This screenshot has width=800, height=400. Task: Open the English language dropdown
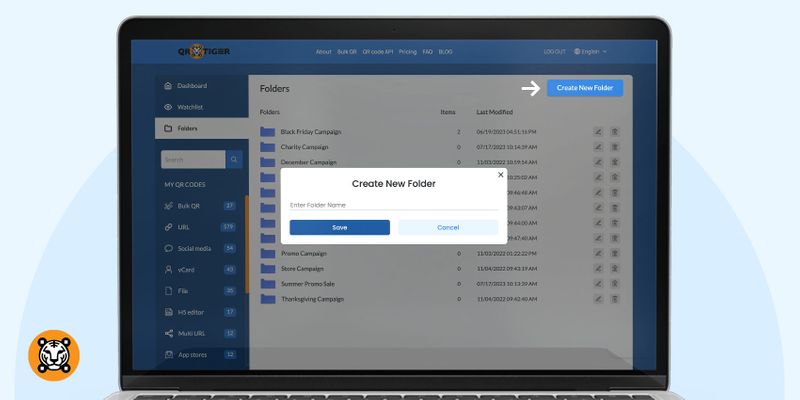pyautogui.click(x=590, y=52)
